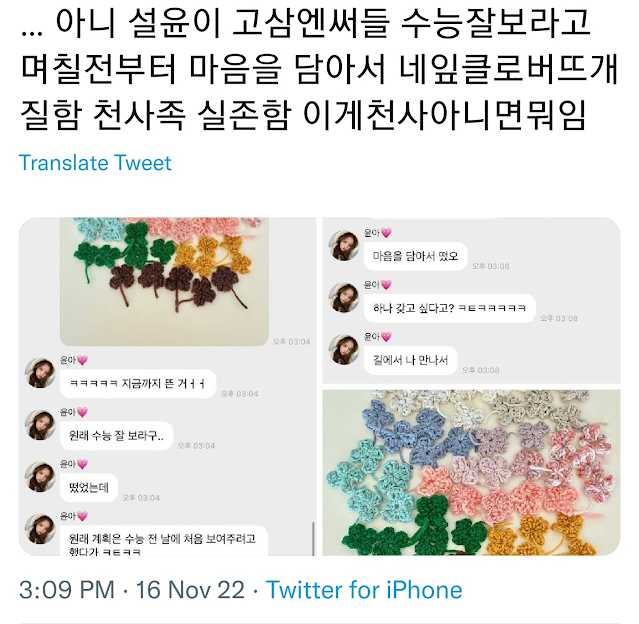Click the tweet timestamp 3:09 PM · 16 Nov 22
The image size is (639, 624).
(132, 590)
